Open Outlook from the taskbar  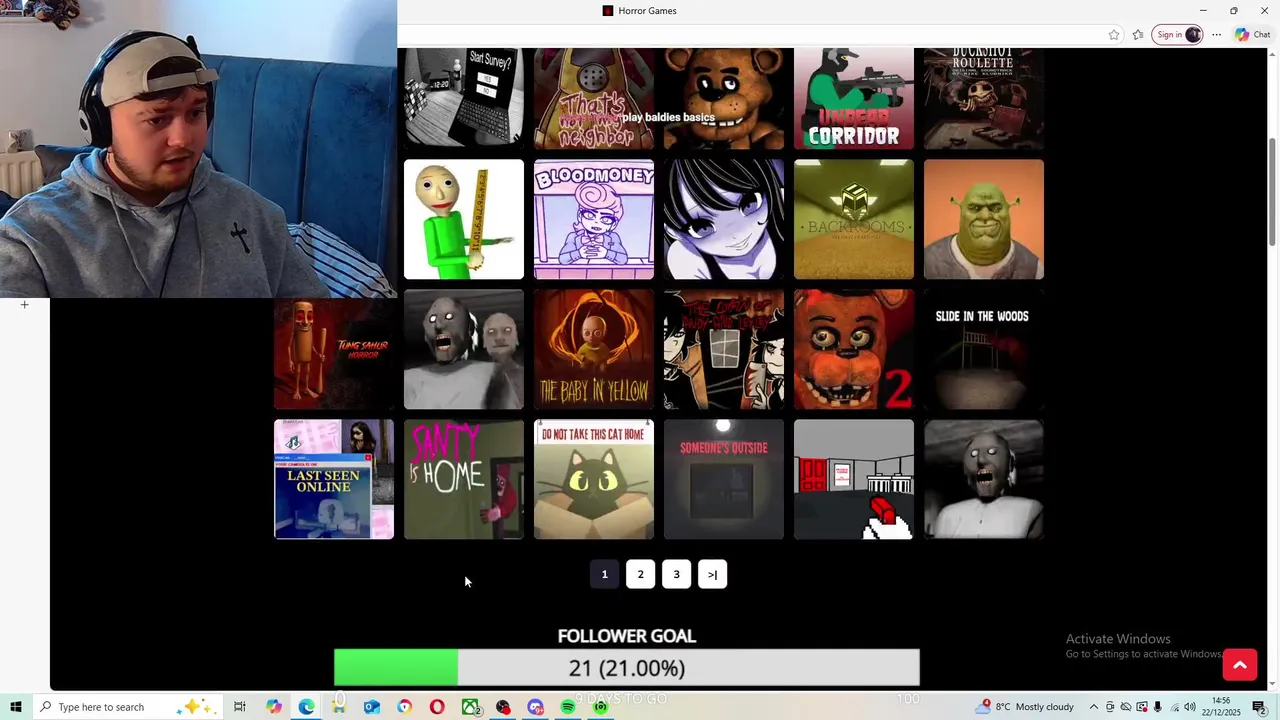pos(372,707)
